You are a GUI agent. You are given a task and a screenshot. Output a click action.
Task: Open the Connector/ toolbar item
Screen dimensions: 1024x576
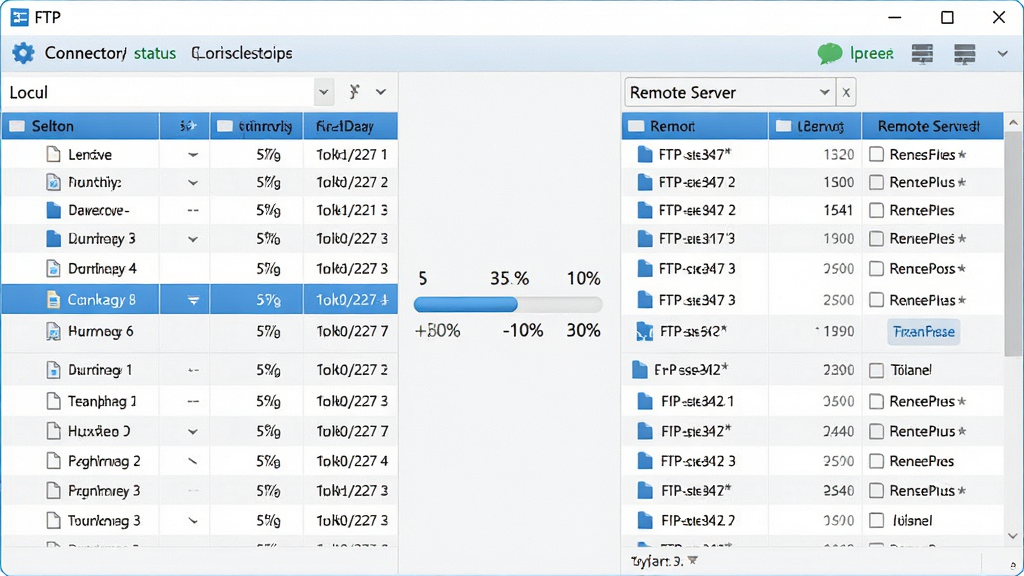point(85,54)
